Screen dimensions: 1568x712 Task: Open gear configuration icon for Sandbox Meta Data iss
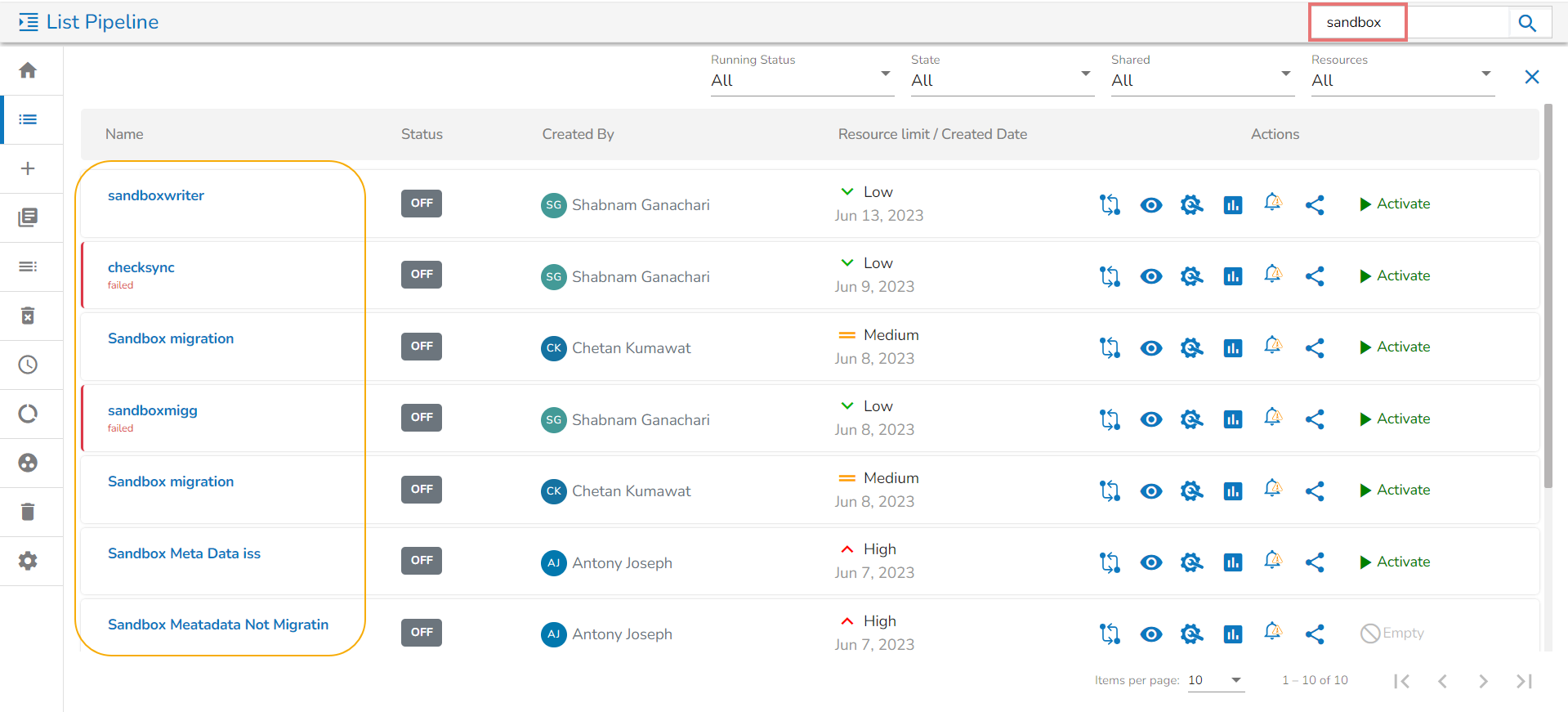(1191, 562)
